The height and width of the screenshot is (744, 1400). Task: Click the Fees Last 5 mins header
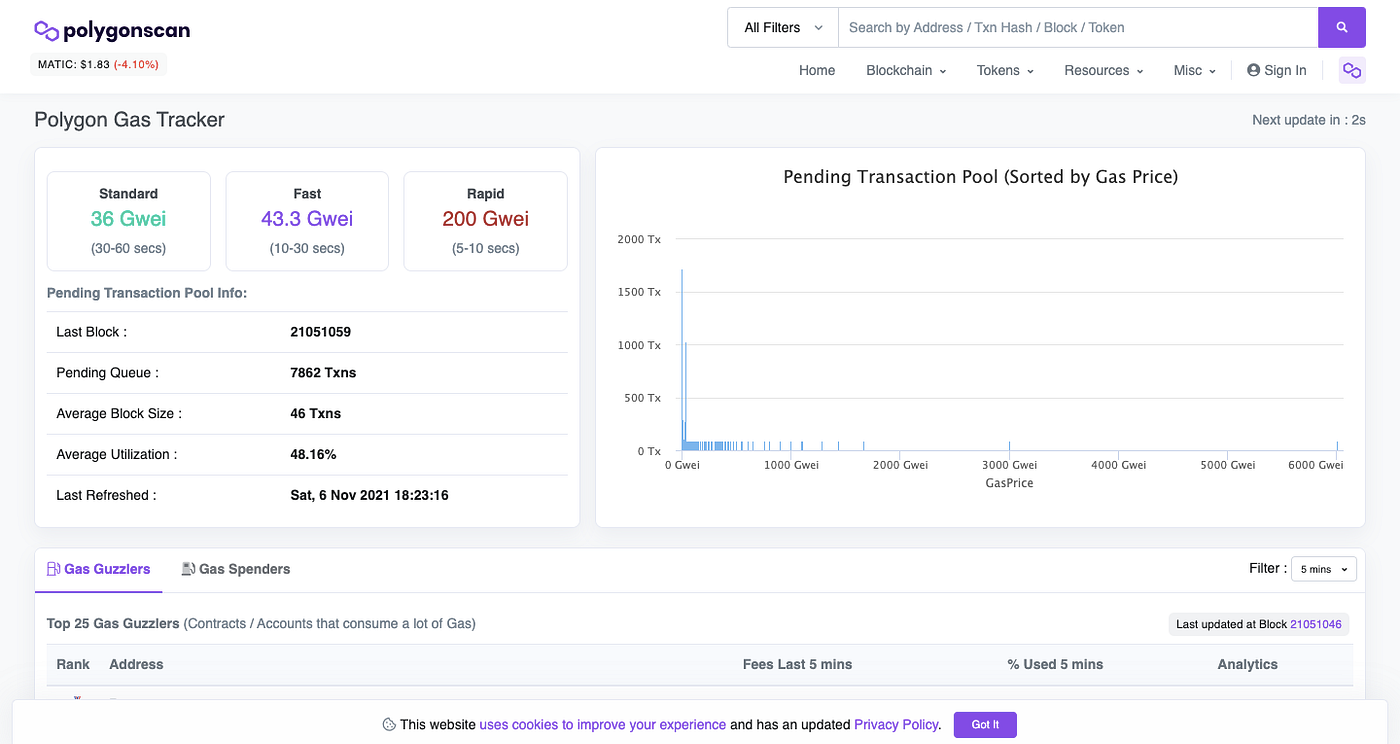click(x=797, y=664)
